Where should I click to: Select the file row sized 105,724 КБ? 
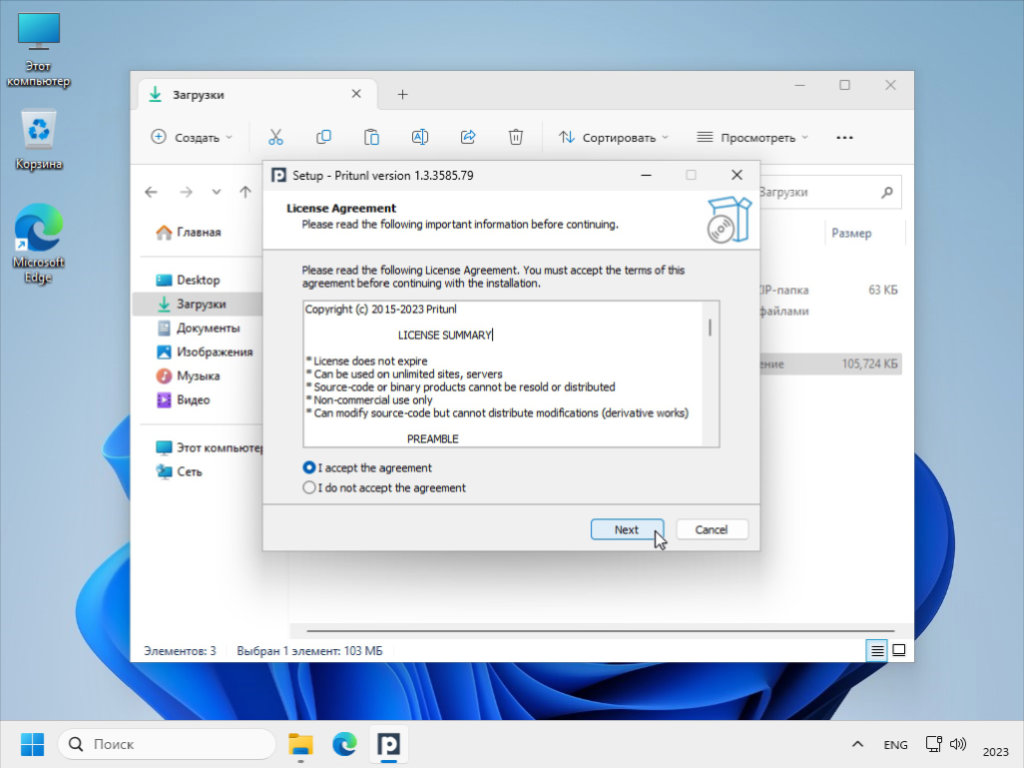(831, 364)
